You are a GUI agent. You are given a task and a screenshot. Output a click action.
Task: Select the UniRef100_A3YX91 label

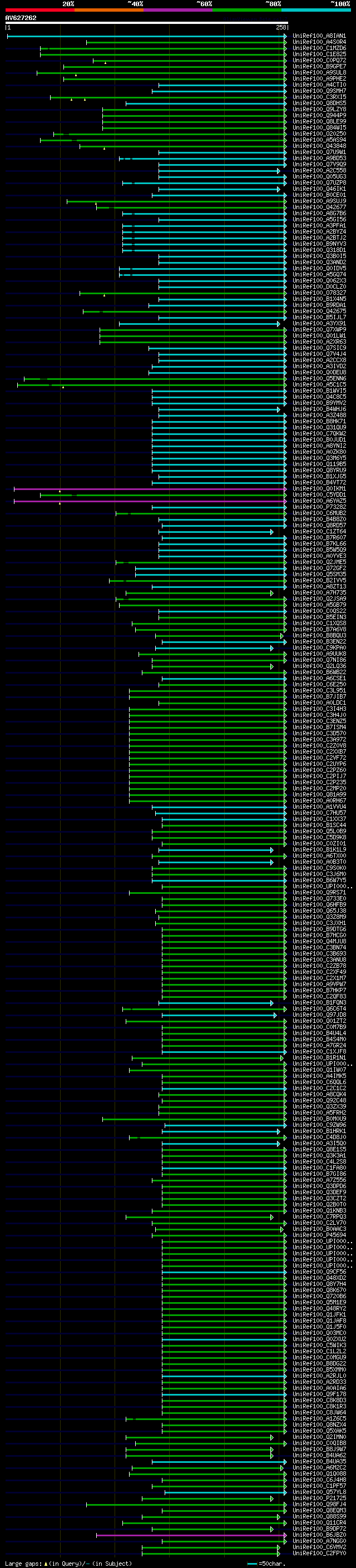[x=319, y=324]
